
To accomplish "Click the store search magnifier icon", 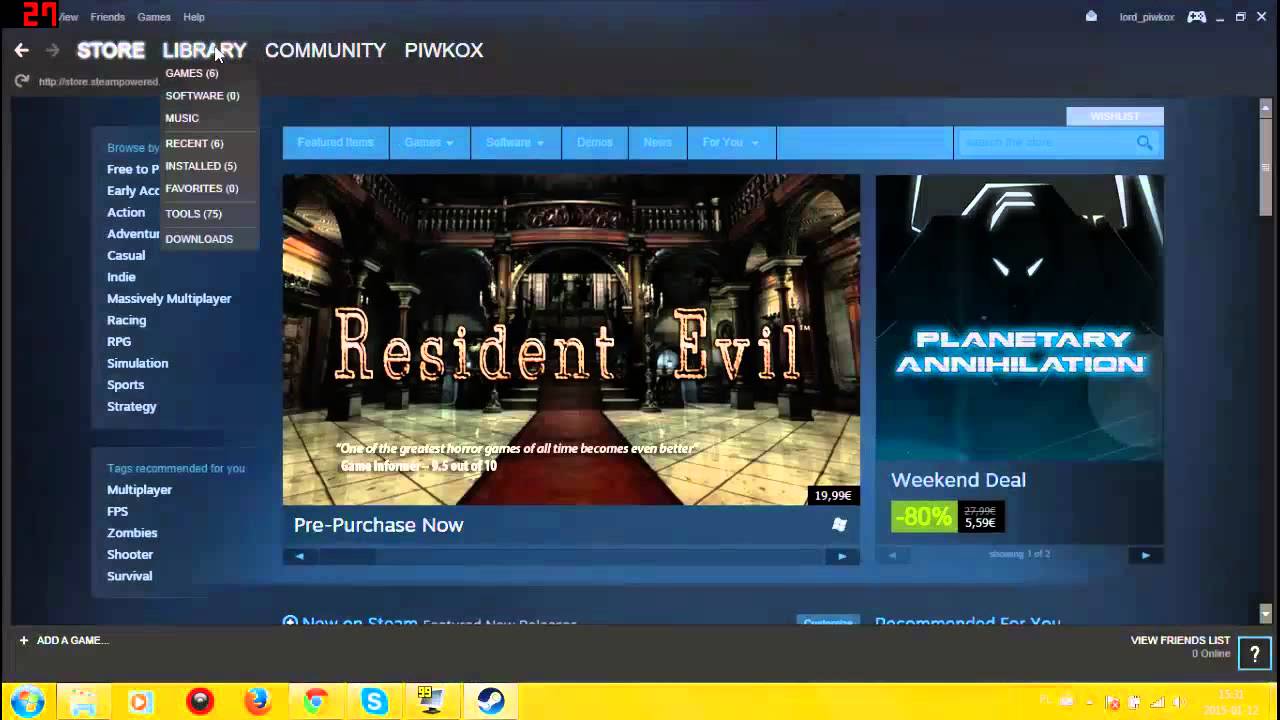I will (1145, 143).
